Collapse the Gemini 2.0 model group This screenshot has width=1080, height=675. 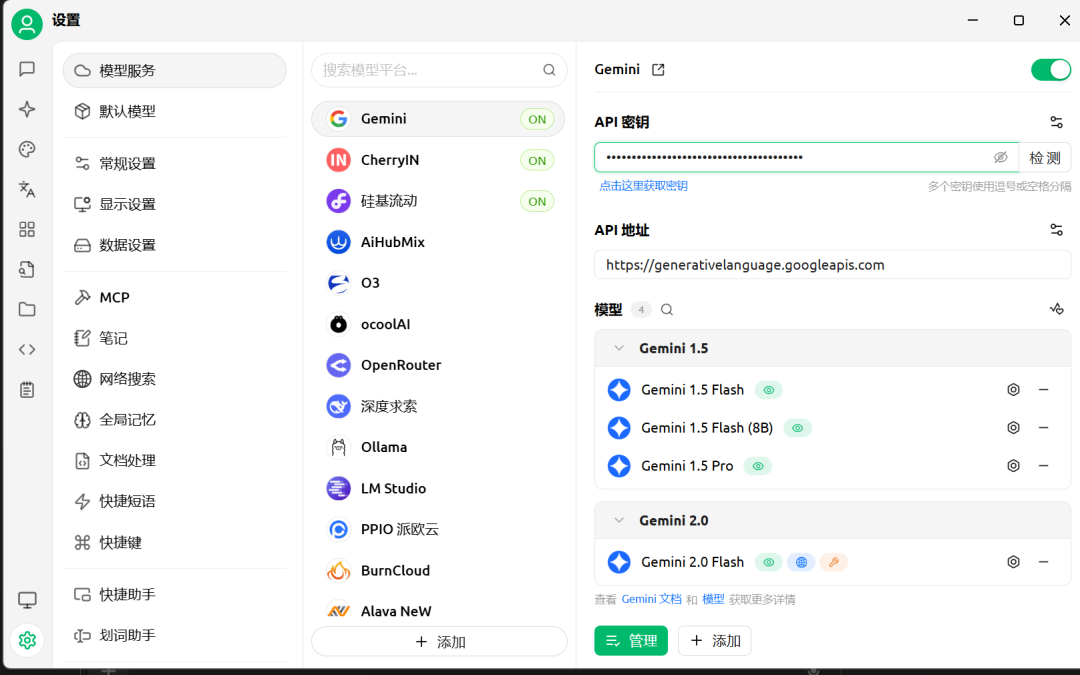(619, 520)
